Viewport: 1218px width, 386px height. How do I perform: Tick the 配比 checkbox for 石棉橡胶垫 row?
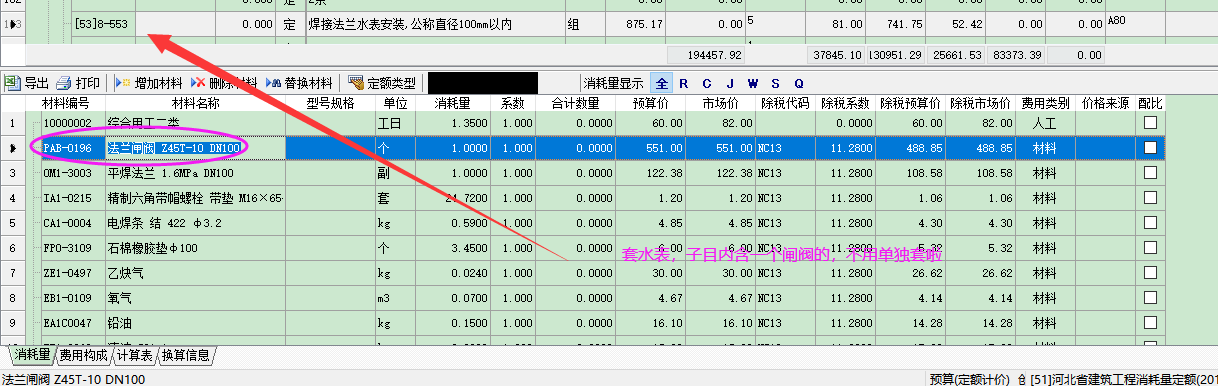pyautogui.click(x=1150, y=247)
